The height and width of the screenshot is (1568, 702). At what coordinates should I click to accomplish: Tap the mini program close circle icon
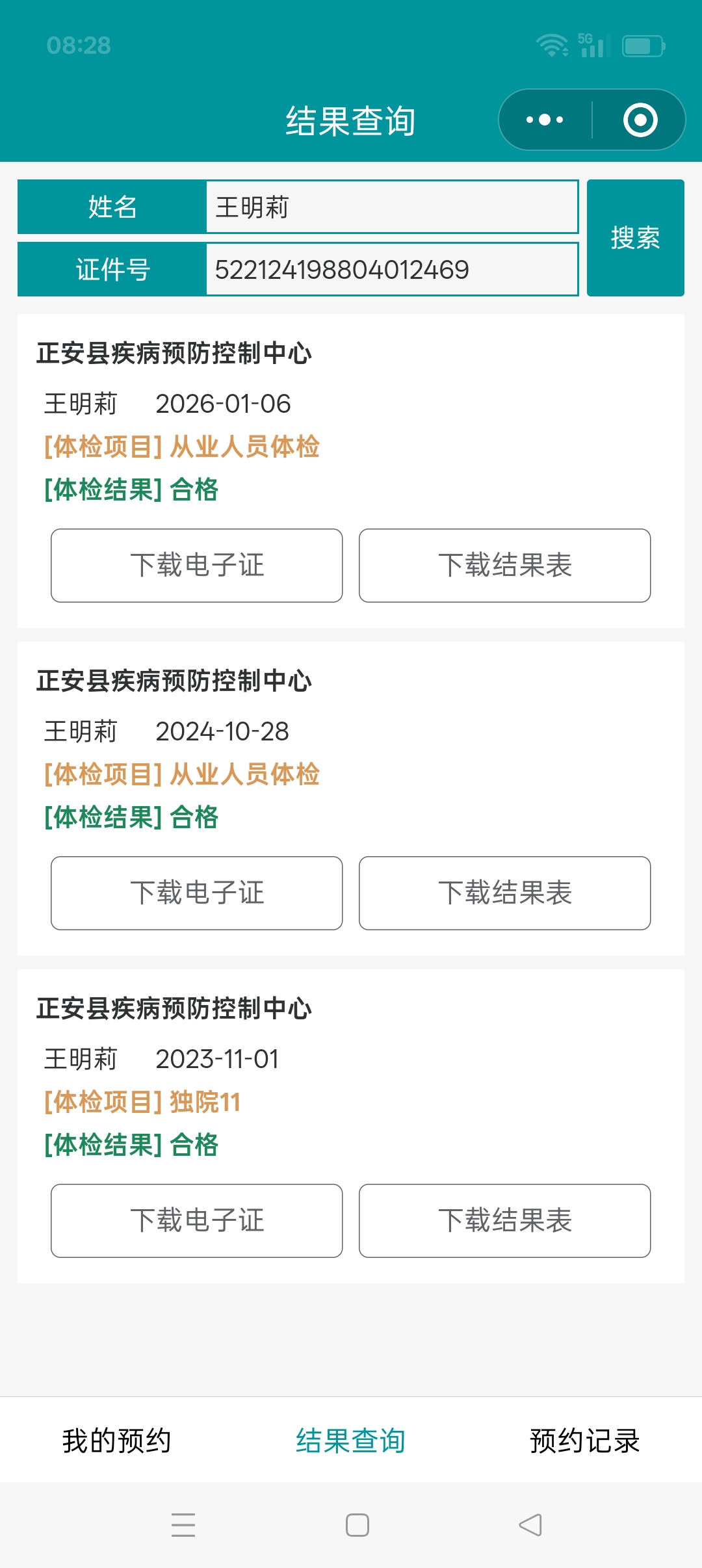coord(640,120)
